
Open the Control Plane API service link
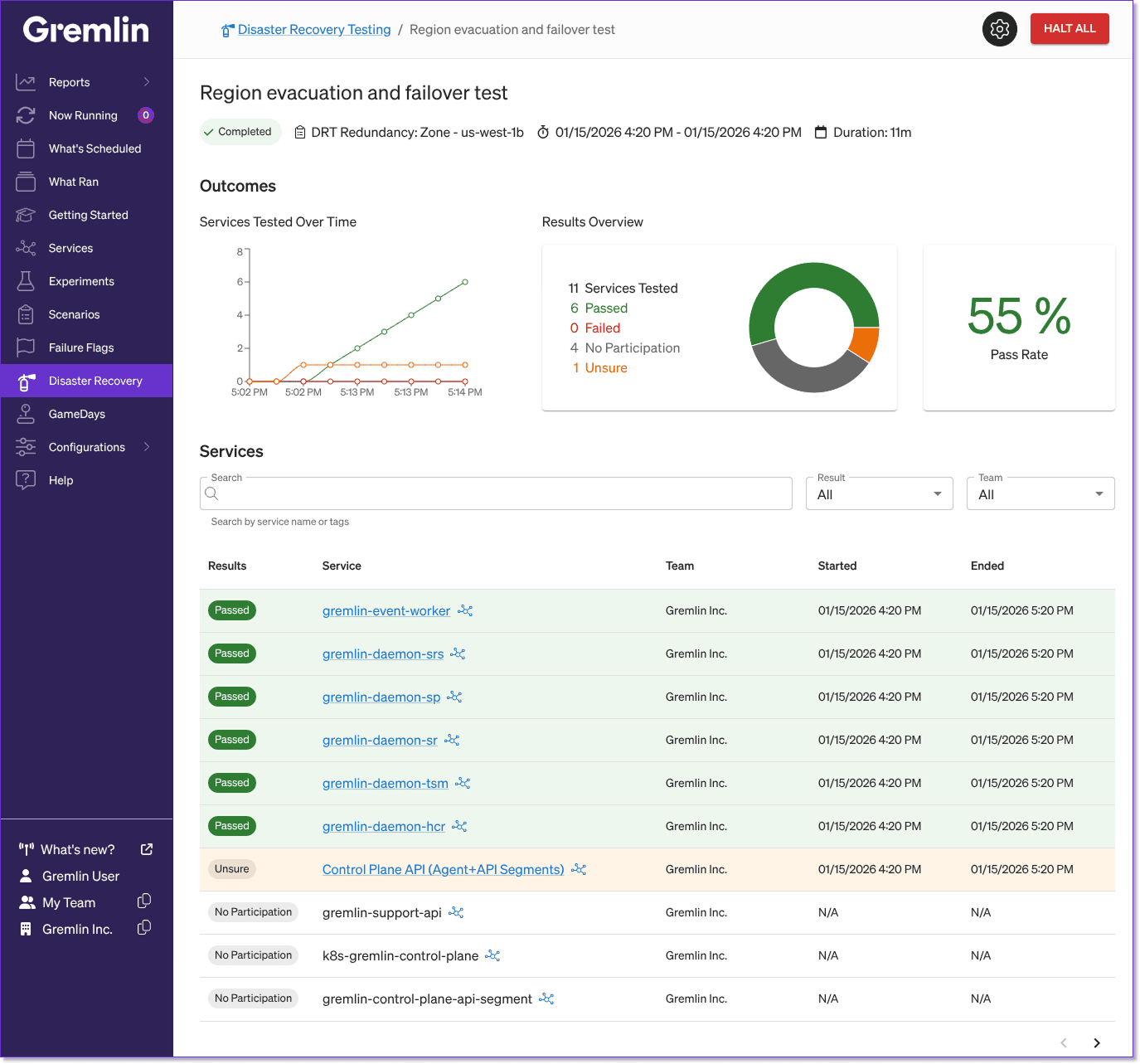pos(443,870)
